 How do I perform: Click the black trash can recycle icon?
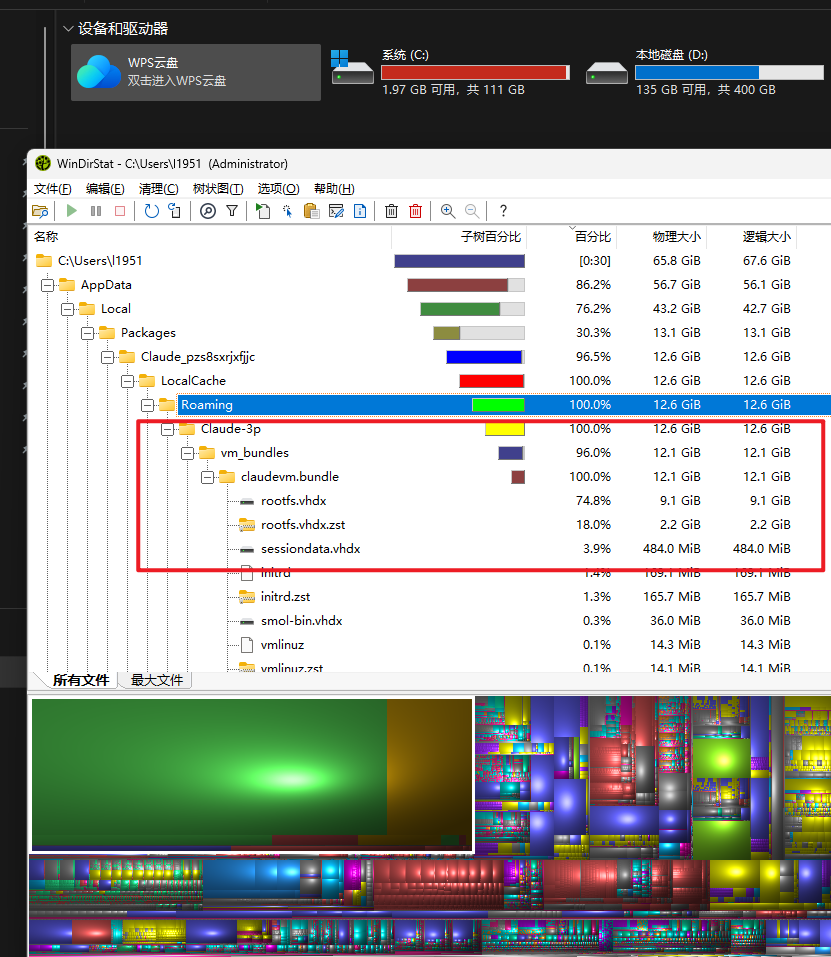pyautogui.click(x=392, y=211)
